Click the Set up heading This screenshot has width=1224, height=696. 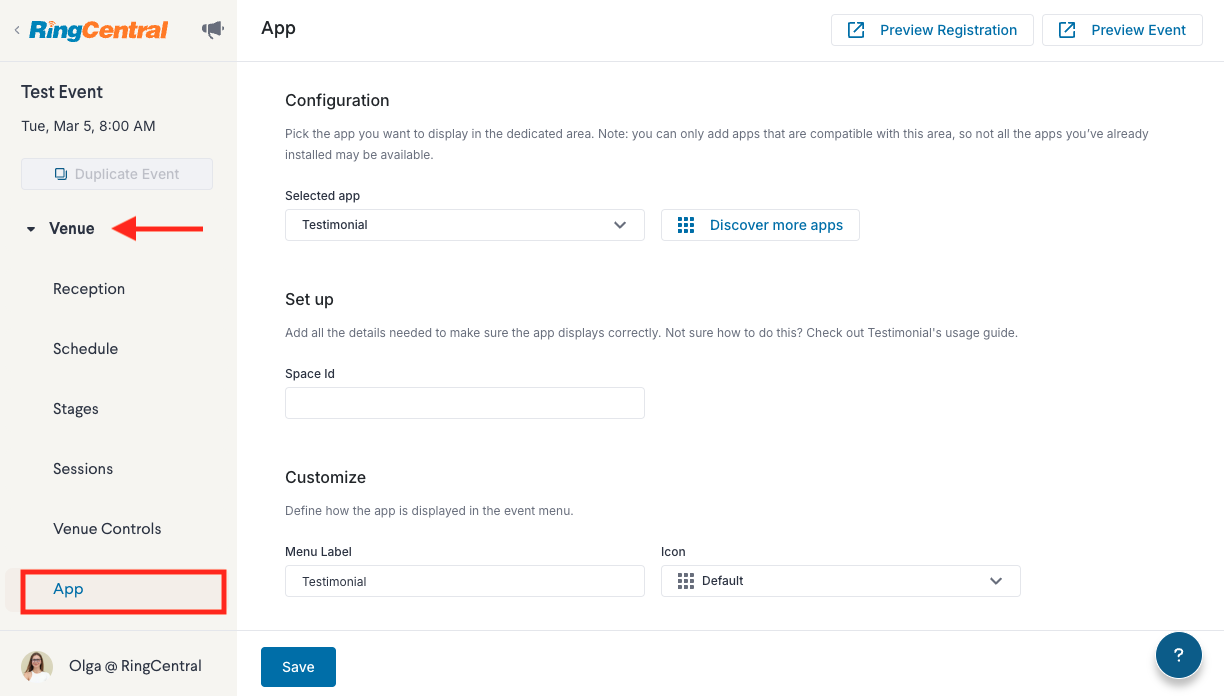[x=309, y=299]
